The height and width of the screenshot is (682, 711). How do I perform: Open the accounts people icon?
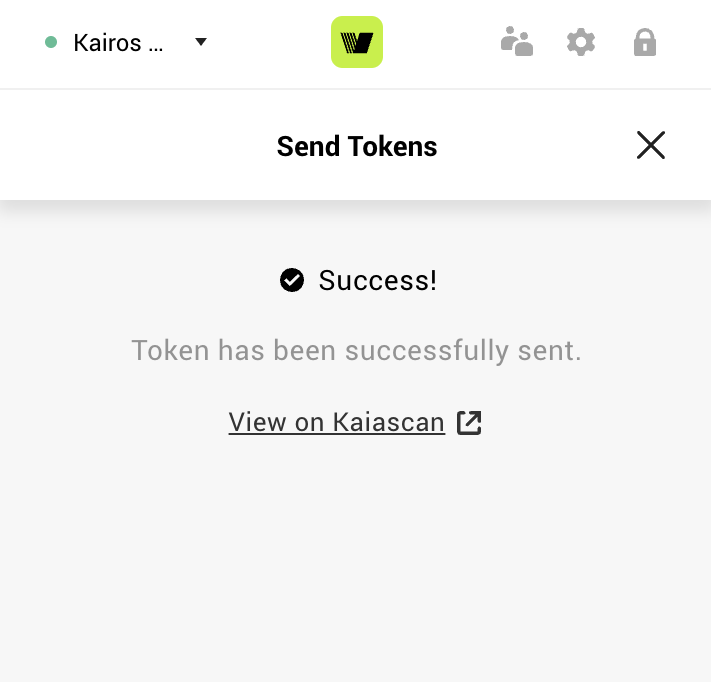pos(517,42)
